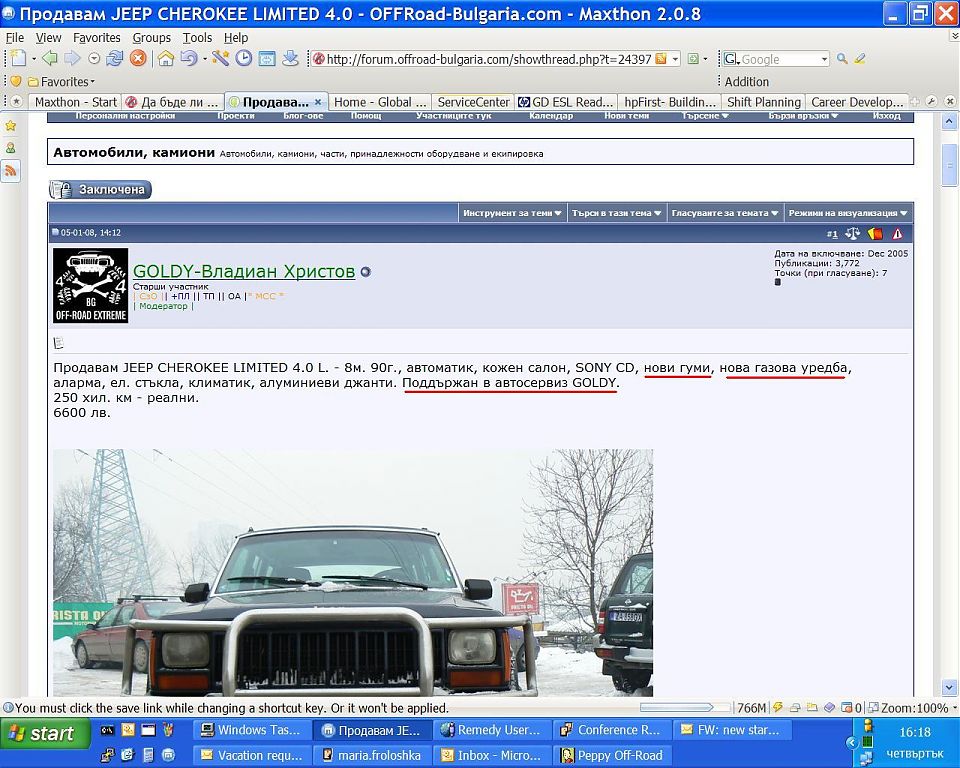
Task: Open the new page dropdown arrow
Action: pyautogui.click(x=34, y=59)
